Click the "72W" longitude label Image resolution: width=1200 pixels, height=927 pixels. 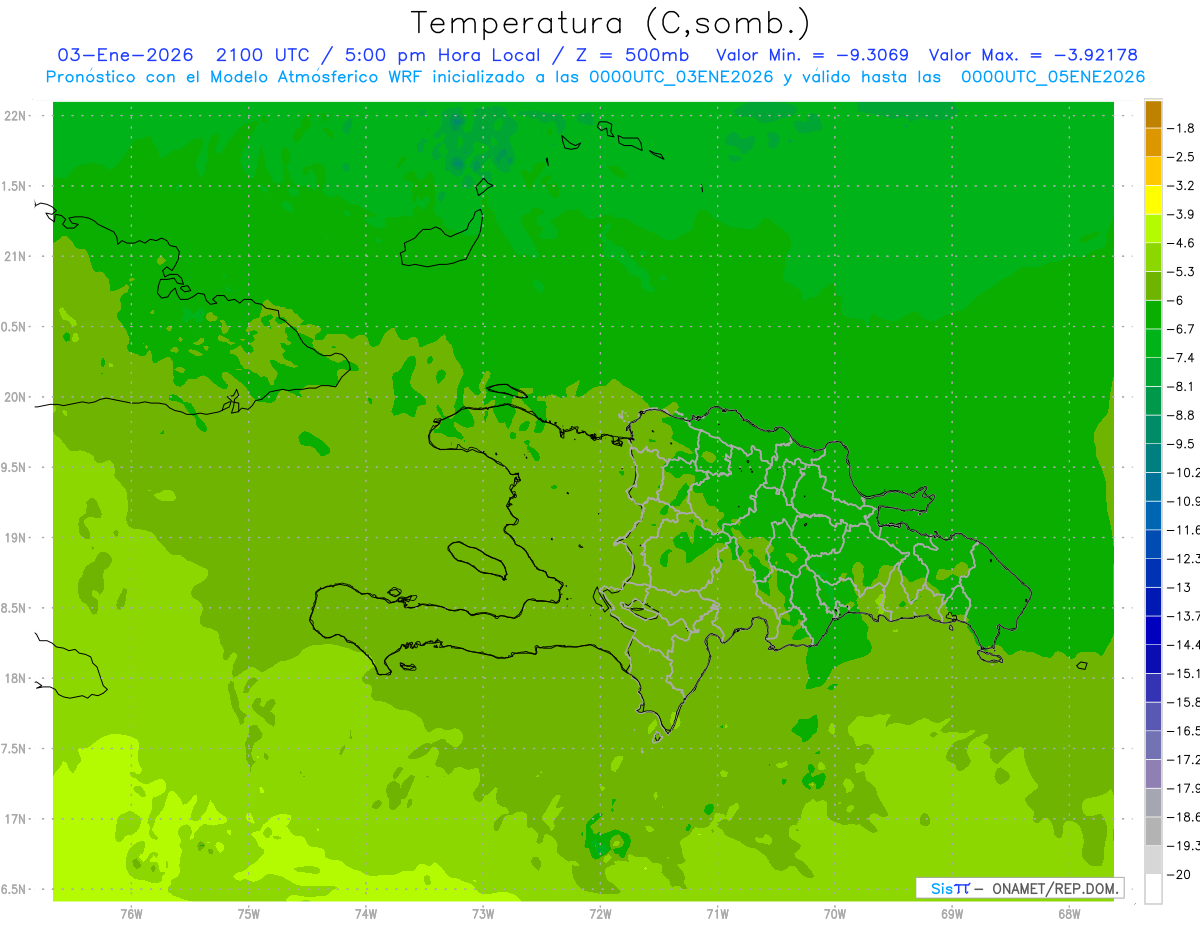(600, 913)
